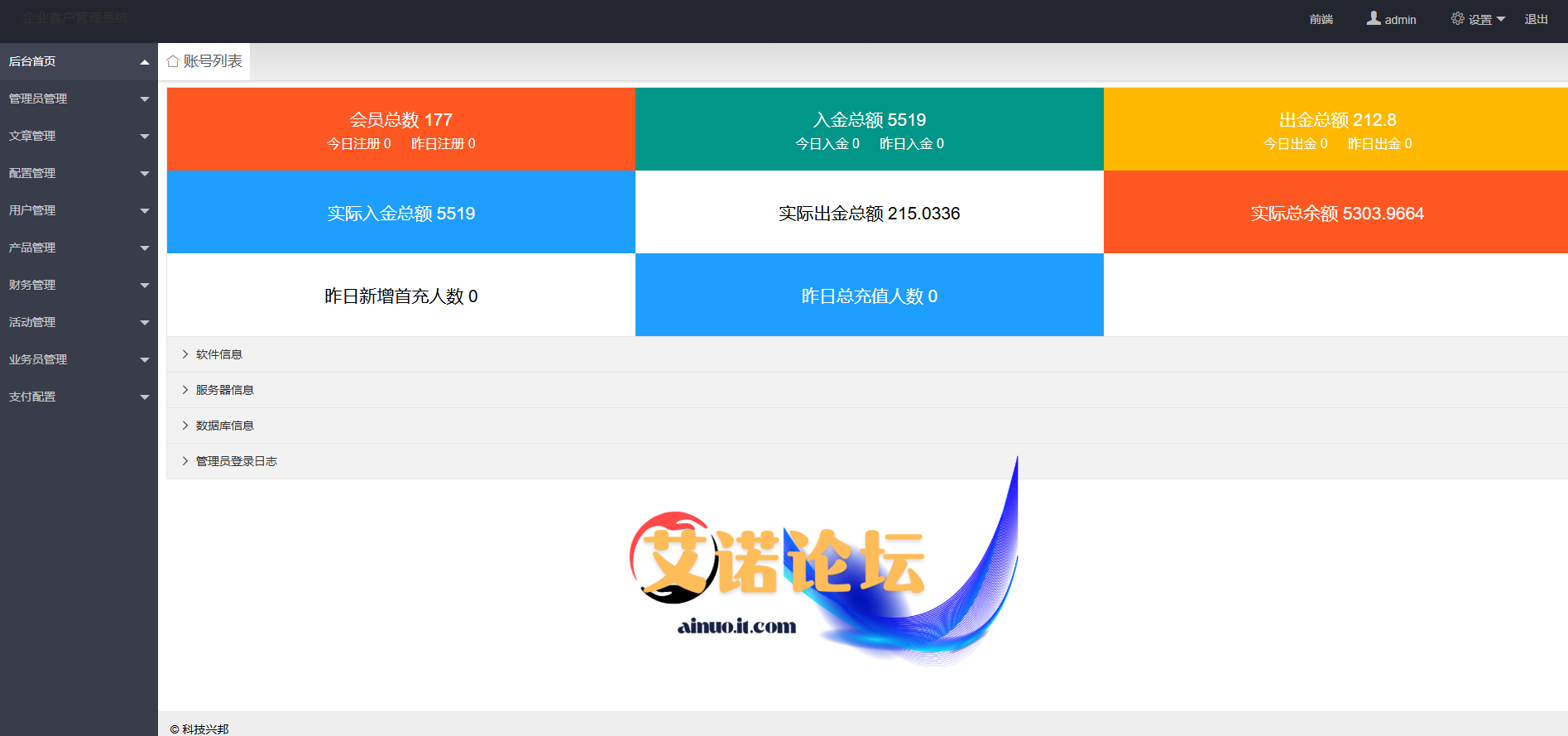Screen dimensions: 1568x736
Task: Click the admin username link
Action: (1400, 20)
